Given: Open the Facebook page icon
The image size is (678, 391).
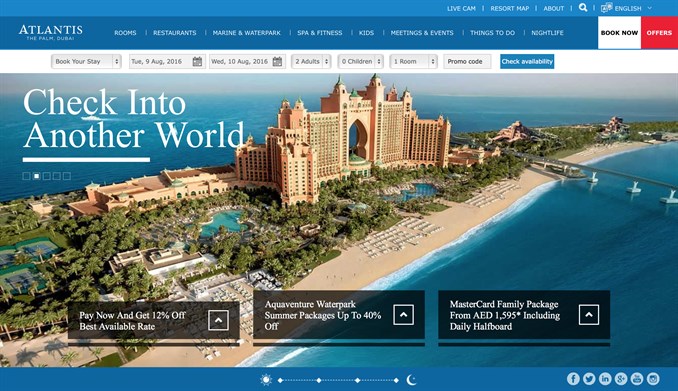Looking at the screenshot, I should (x=573, y=379).
